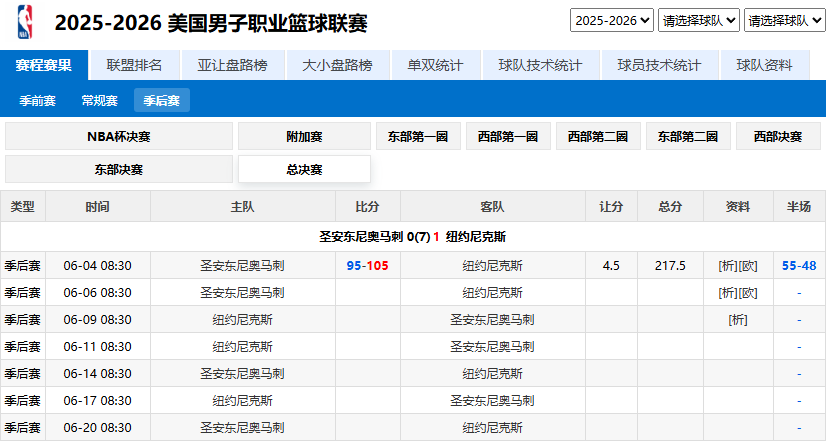The height and width of the screenshot is (442, 827).
Task: Switch to the 球队资料 tab
Action: [x=765, y=65]
